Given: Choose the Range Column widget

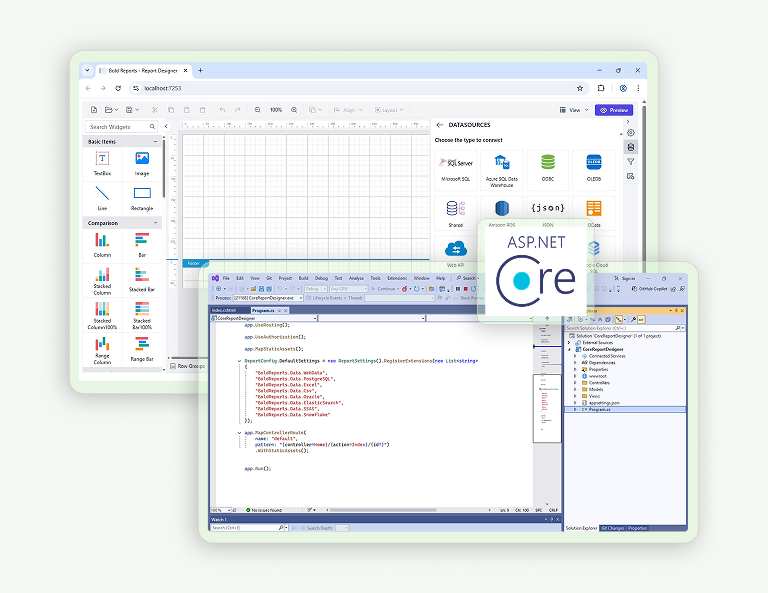Looking at the screenshot, I should point(102,350).
